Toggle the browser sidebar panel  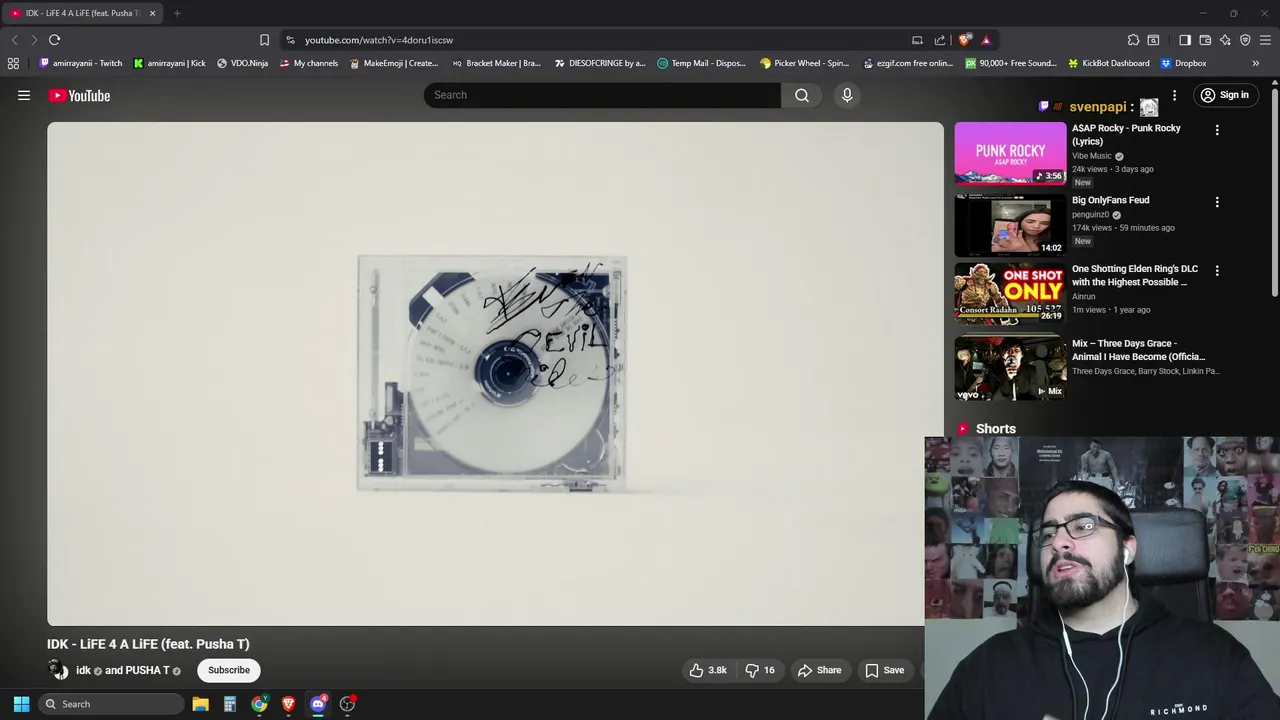(x=1185, y=40)
